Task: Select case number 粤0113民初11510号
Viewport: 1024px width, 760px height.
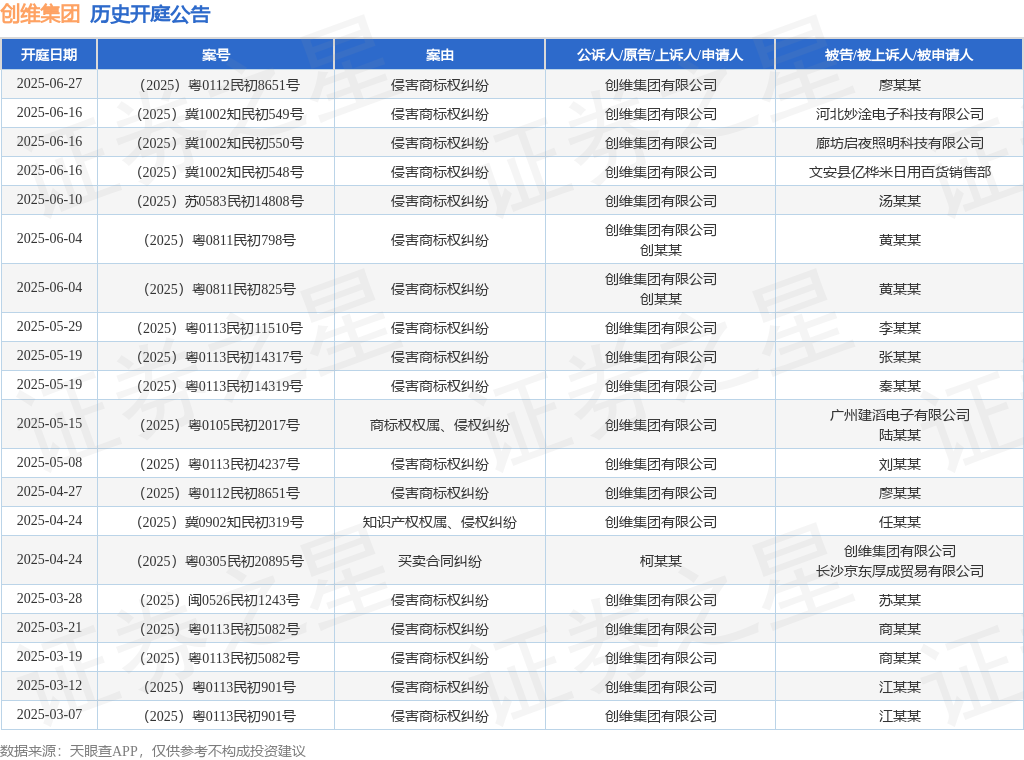Action: tap(220, 328)
